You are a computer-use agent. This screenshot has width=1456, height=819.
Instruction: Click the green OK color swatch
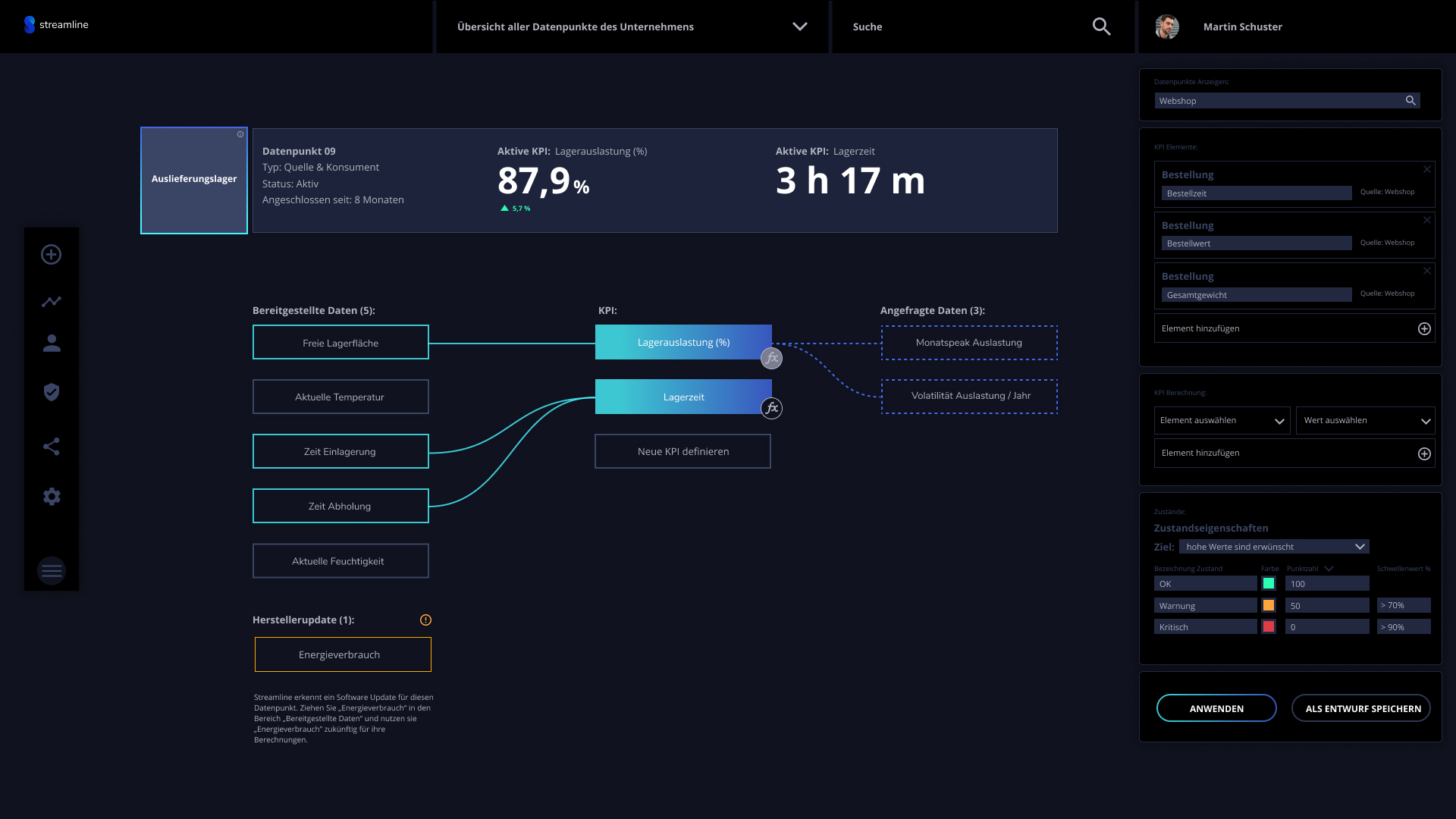1268,583
